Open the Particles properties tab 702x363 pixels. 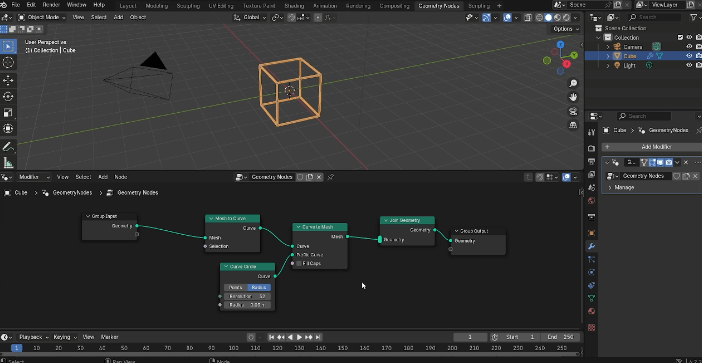click(x=591, y=259)
